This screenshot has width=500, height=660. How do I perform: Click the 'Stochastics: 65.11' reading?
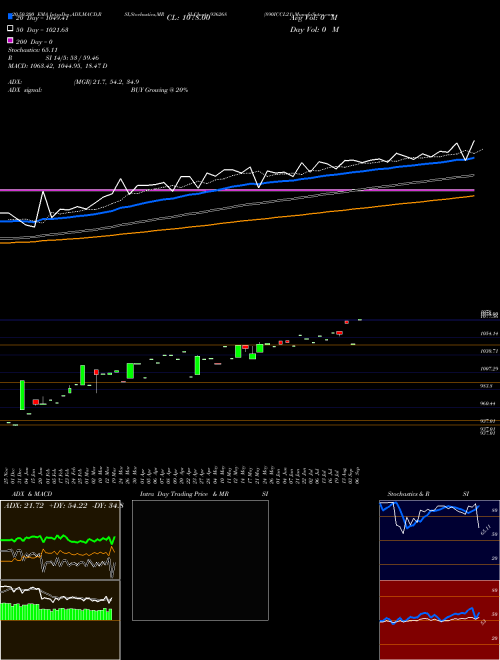coord(33,50)
